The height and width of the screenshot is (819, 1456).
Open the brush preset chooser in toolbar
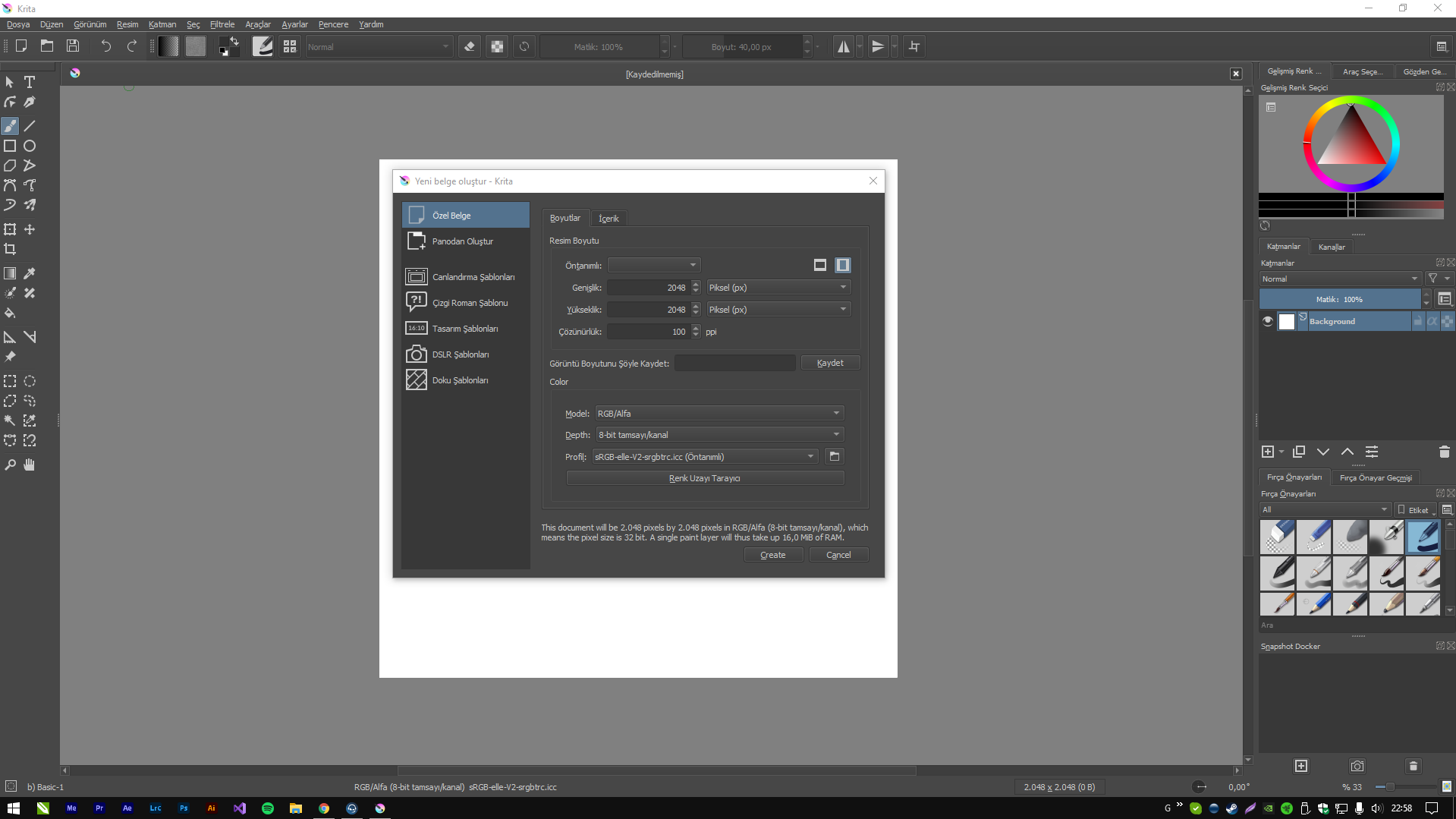[x=290, y=46]
